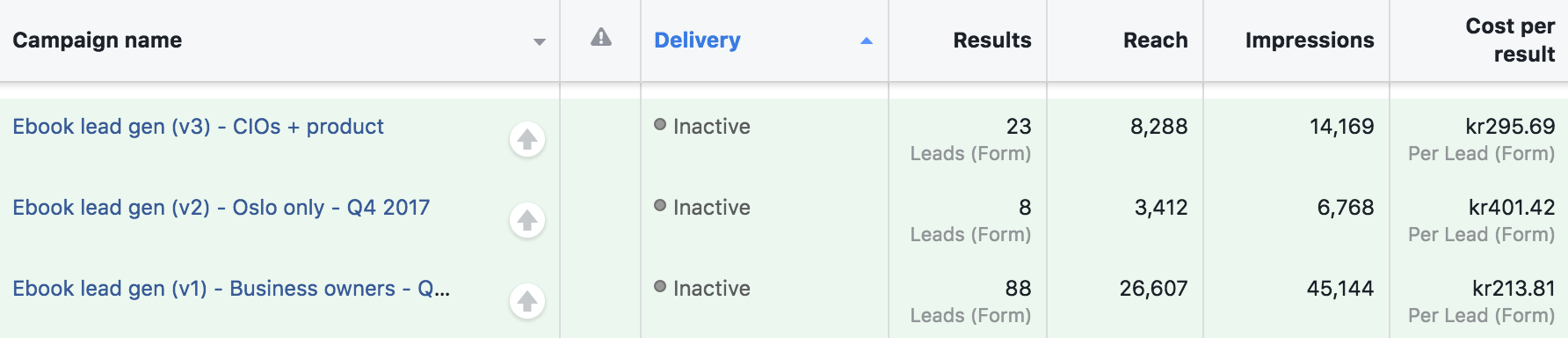1568x338 pixels.
Task: Click the Campaign name header text
Action: coord(97,40)
